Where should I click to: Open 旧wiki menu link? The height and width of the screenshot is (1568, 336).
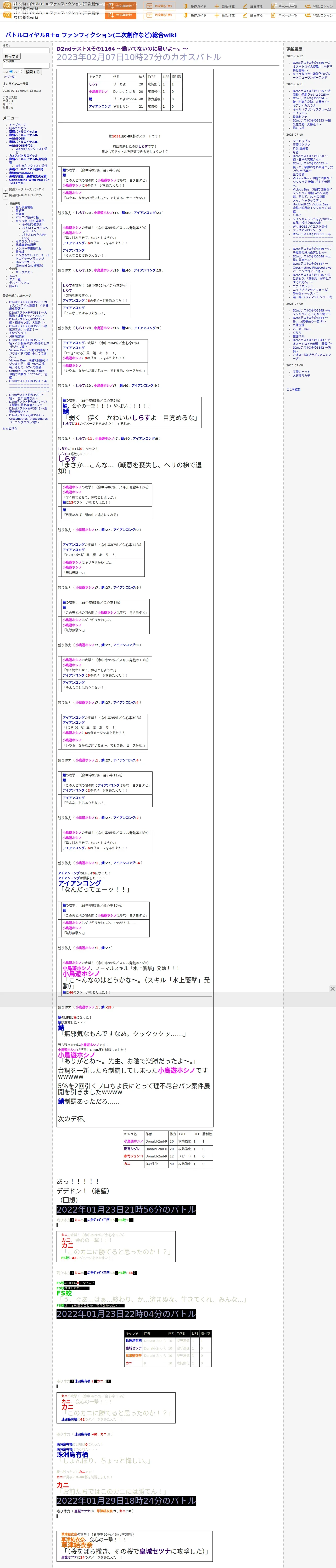(x=13, y=286)
